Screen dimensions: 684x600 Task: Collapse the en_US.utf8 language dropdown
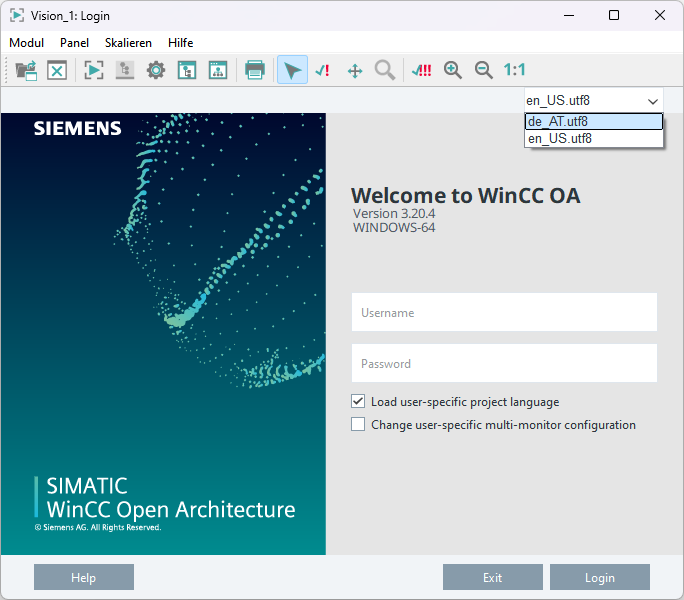[652, 101]
